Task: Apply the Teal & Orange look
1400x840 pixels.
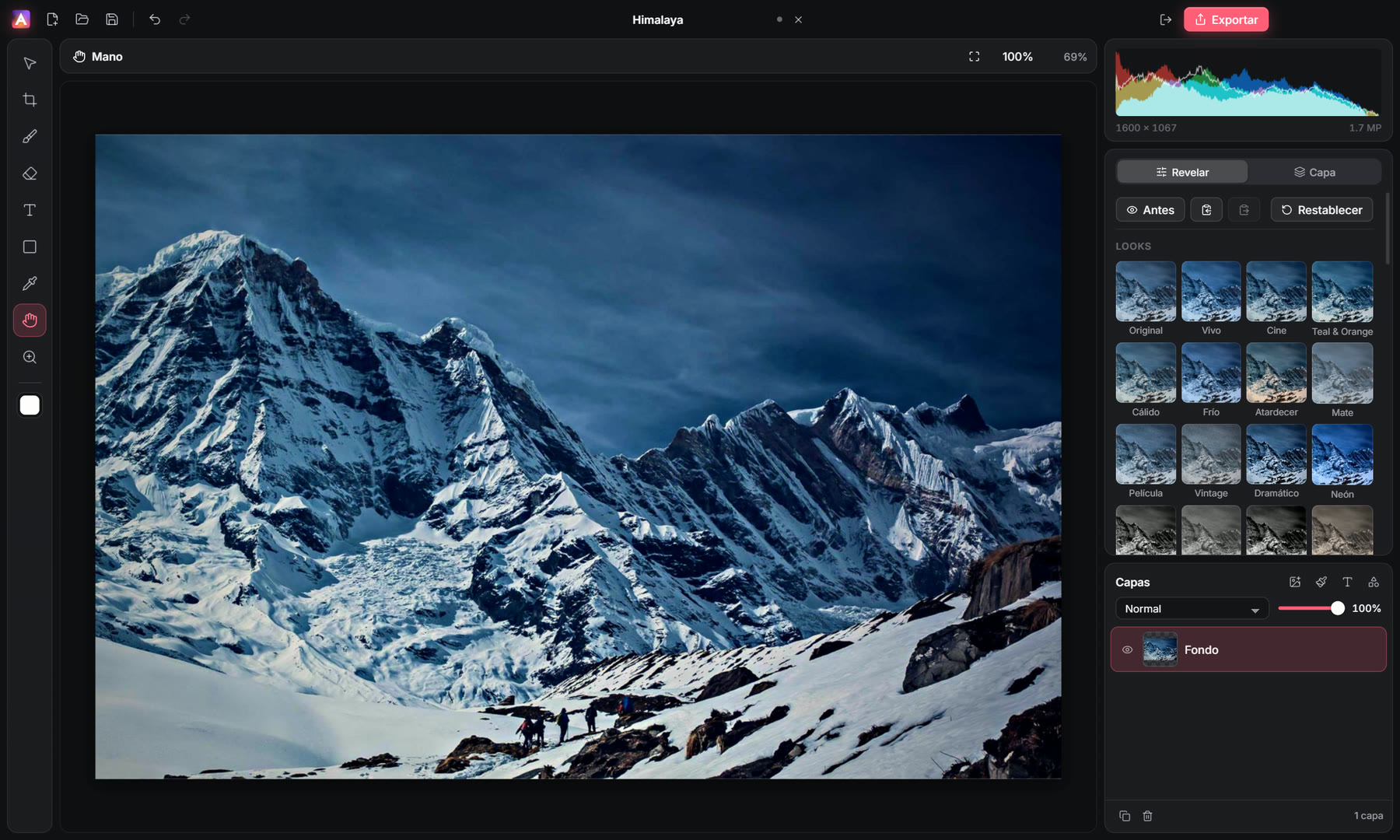Action: (x=1342, y=299)
